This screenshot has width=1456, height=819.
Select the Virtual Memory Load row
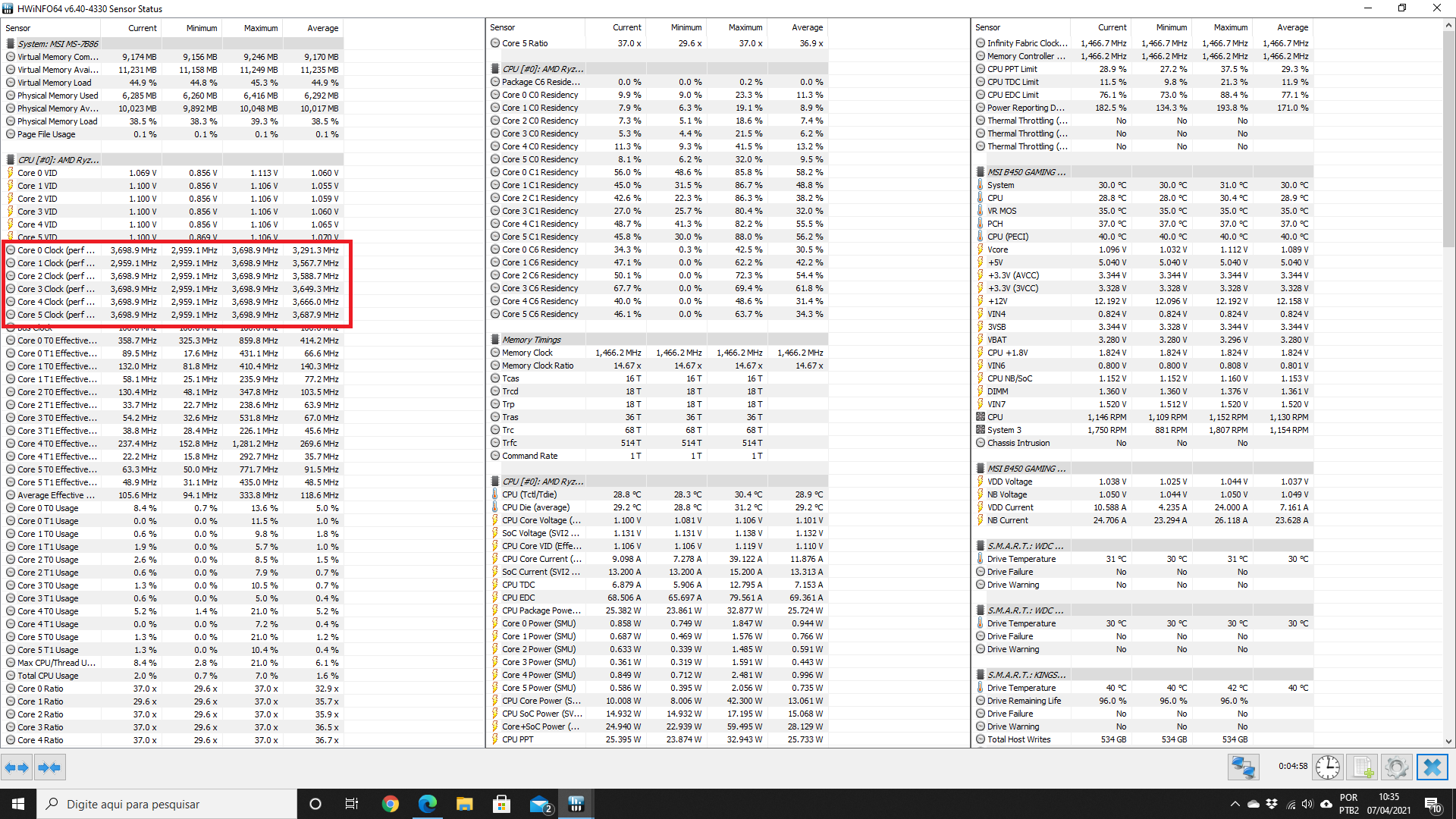pos(173,83)
